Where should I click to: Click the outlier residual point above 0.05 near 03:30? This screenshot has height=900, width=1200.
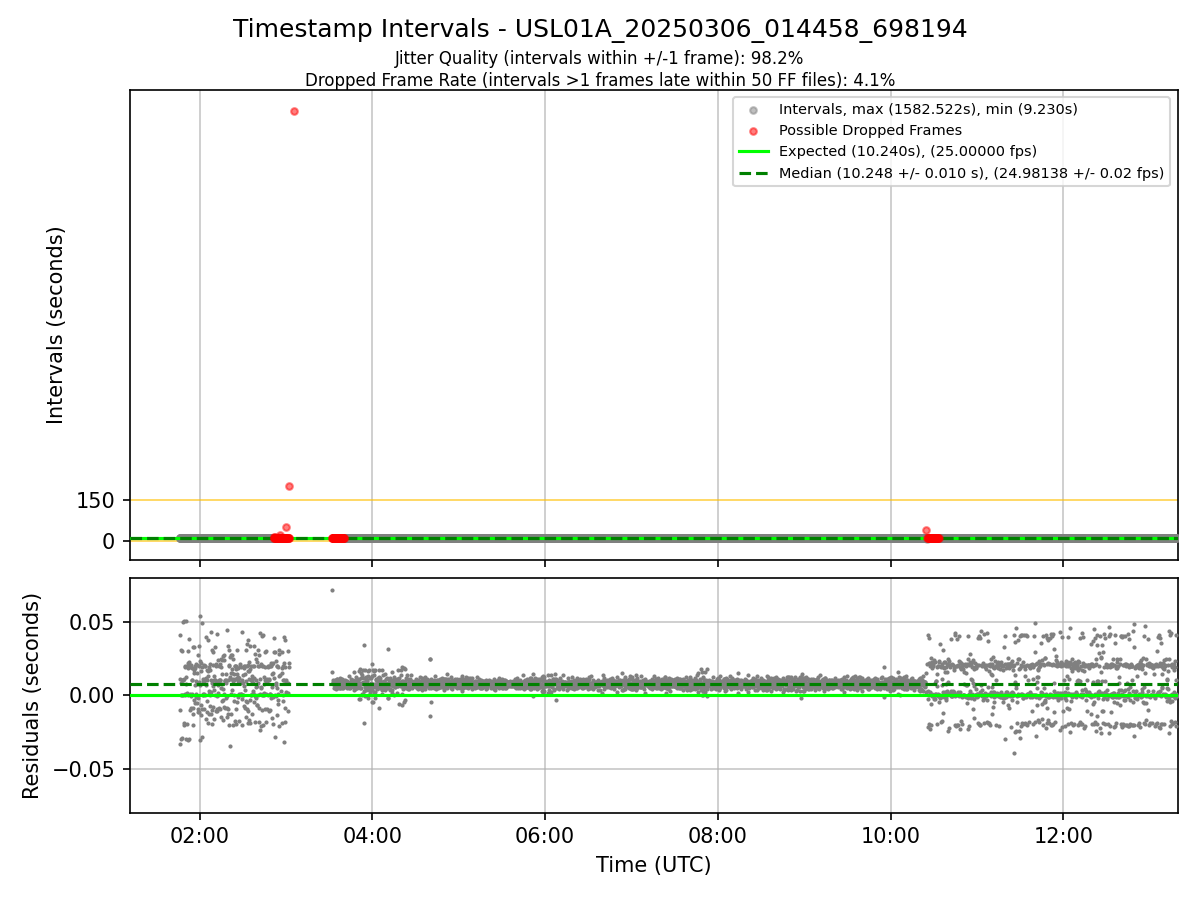(332, 590)
